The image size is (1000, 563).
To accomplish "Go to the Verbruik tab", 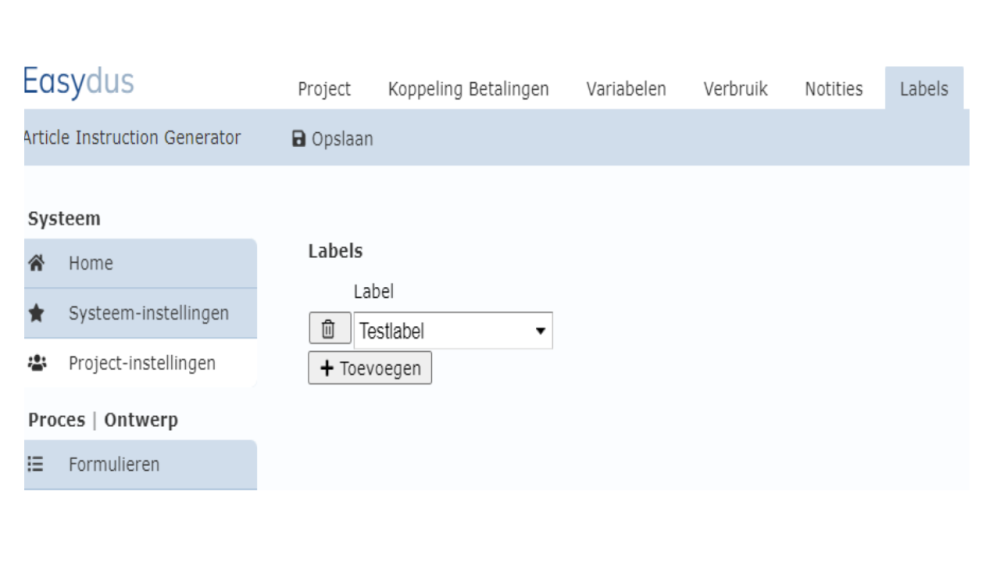I will pos(735,89).
